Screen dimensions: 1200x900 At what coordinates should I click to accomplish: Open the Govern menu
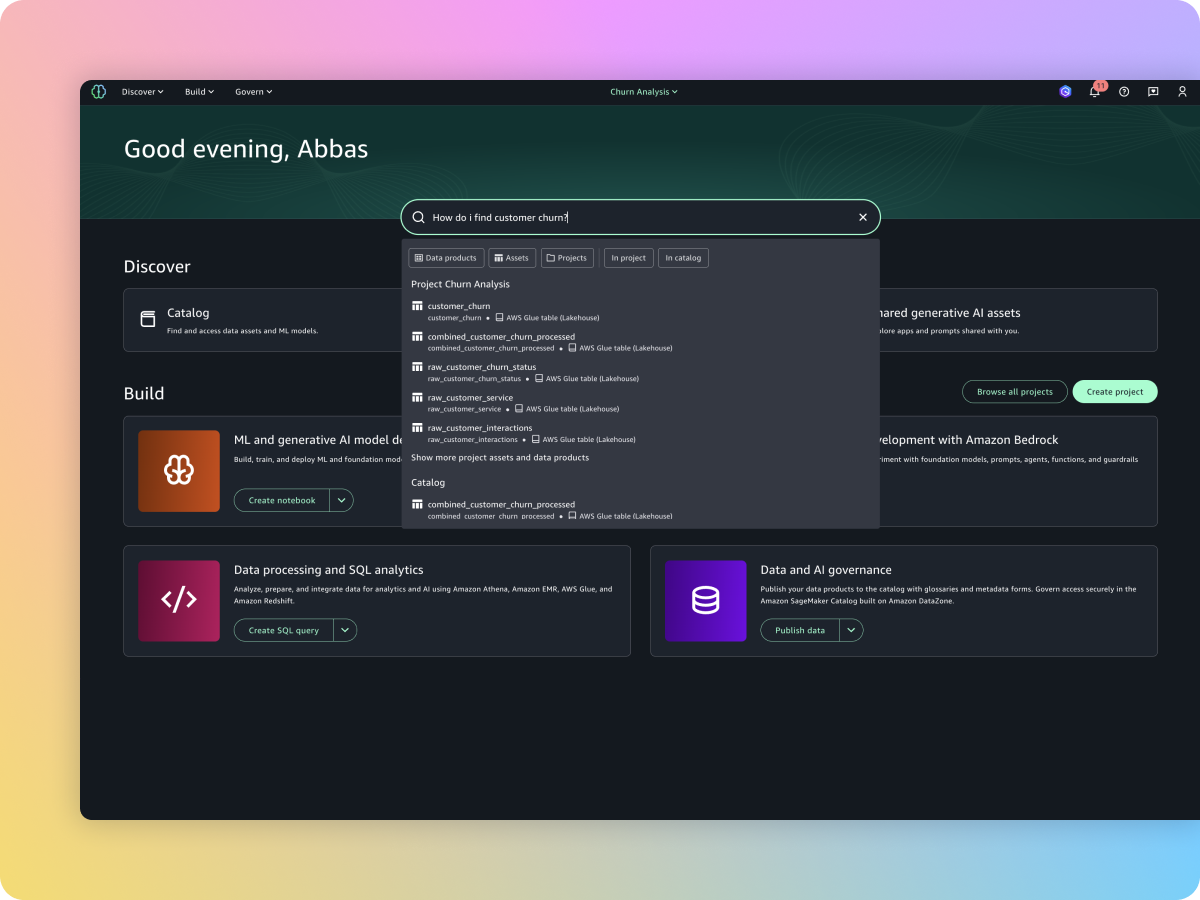click(x=253, y=92)
